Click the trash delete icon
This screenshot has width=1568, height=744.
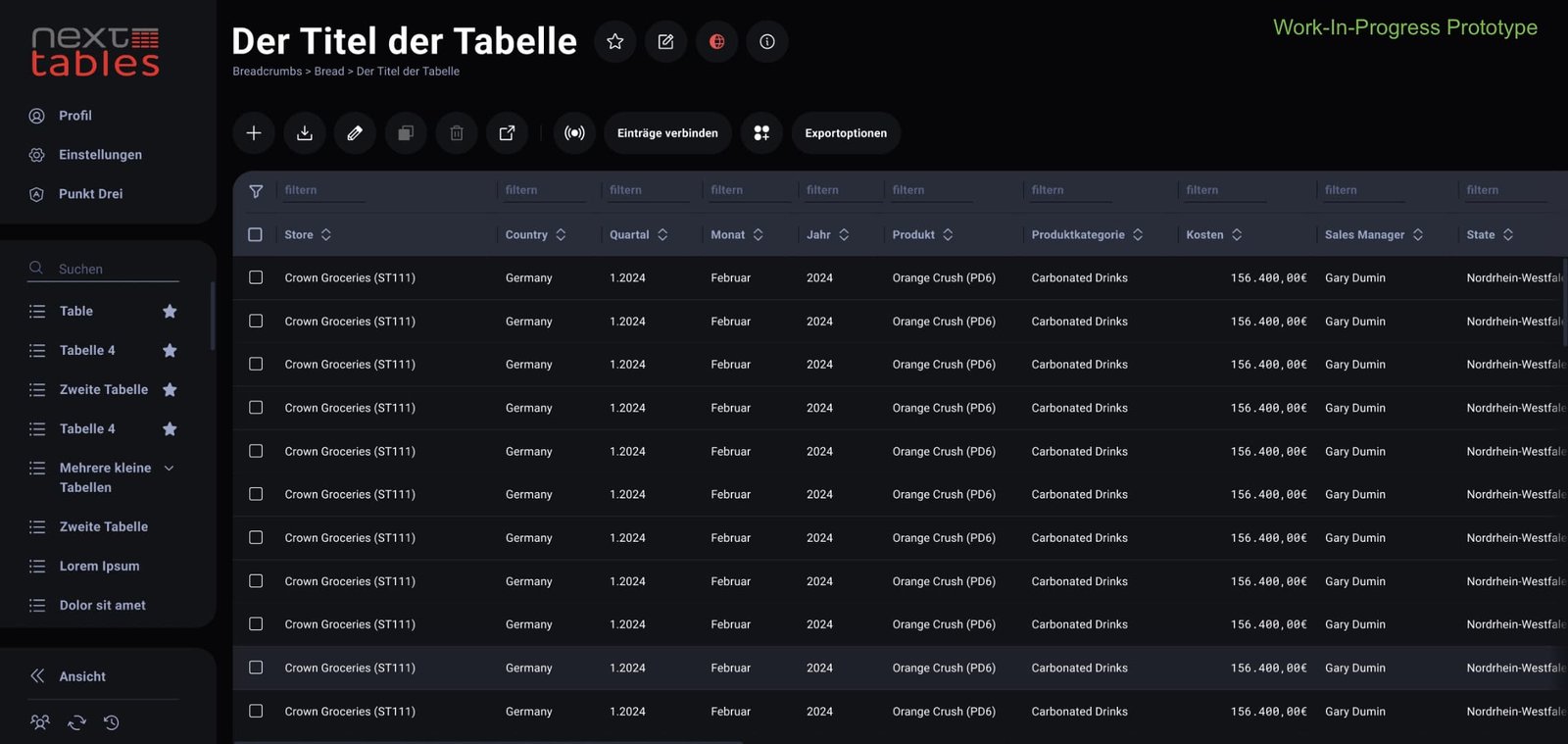[457, 133]
